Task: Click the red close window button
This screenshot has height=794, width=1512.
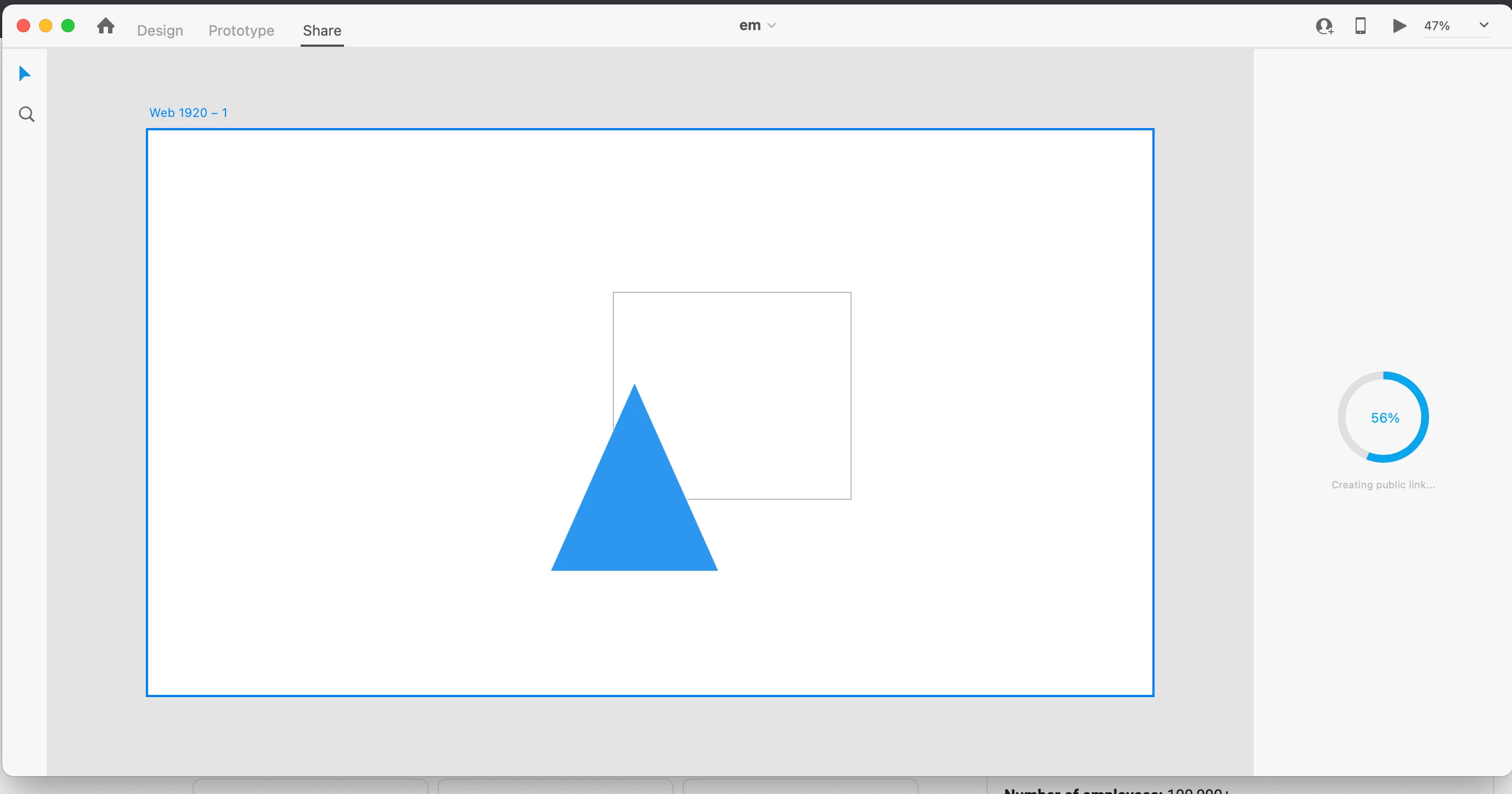Action: (23, 26)
